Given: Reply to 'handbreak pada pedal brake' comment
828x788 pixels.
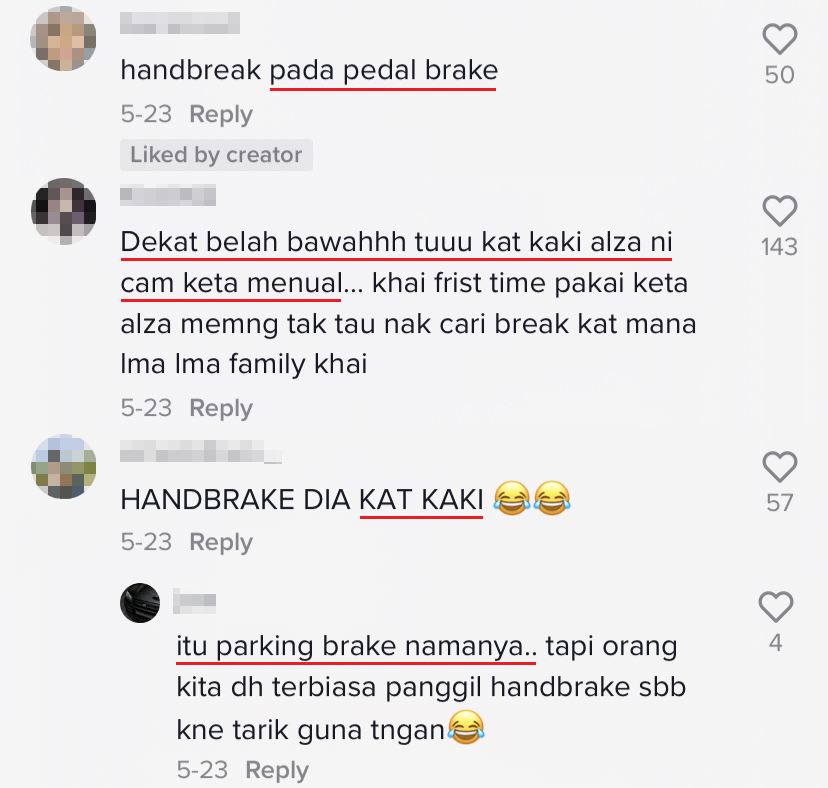Looking at the screenshot, I should coord(221,115).
